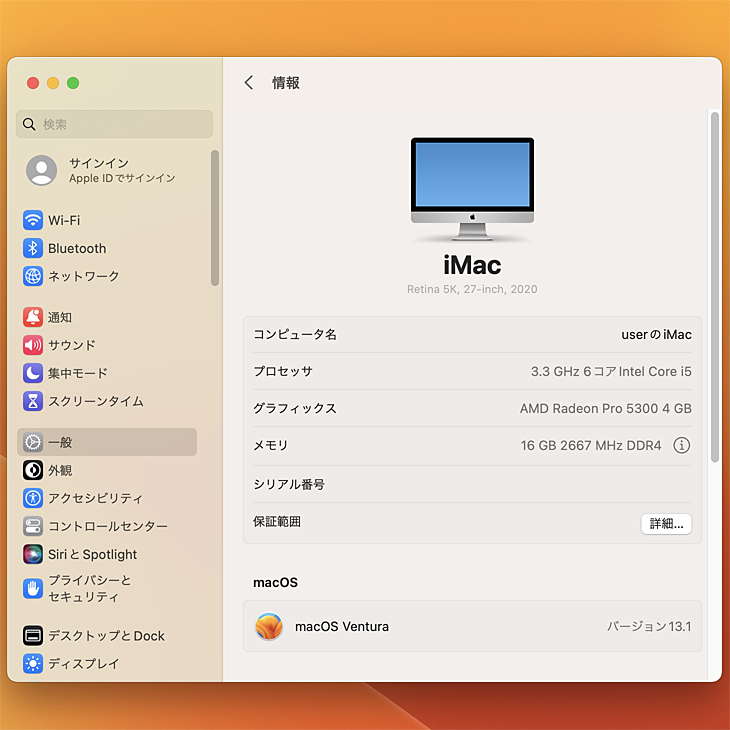Click the 通知 bell icon

pos(33,317)
